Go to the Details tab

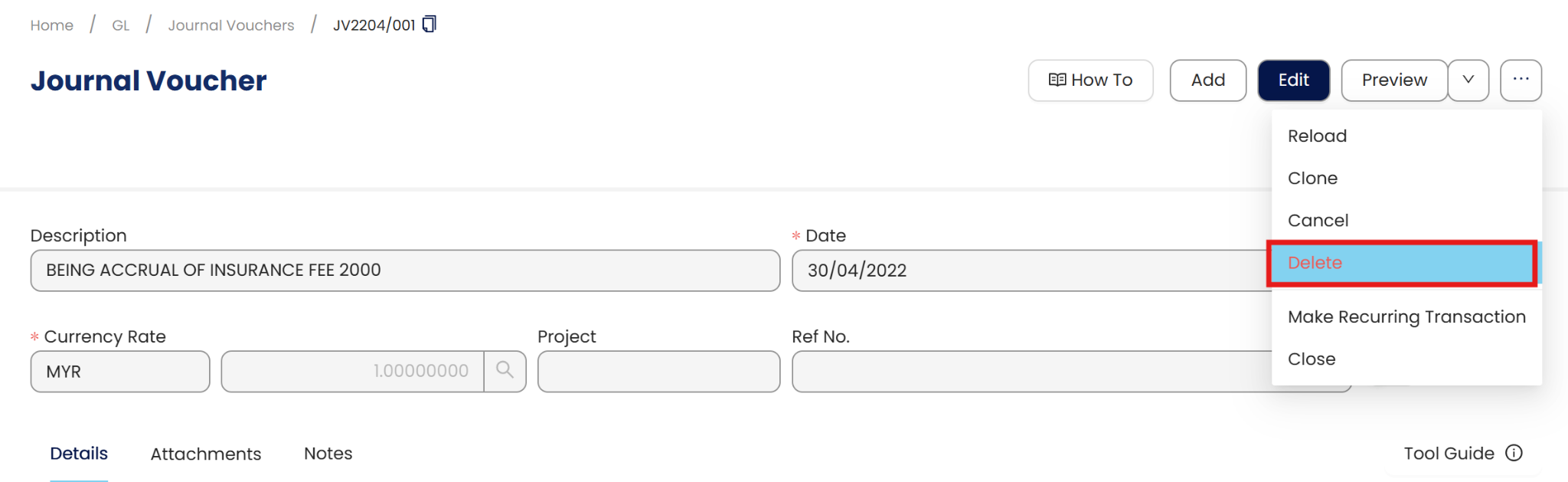tap(79, 454)
